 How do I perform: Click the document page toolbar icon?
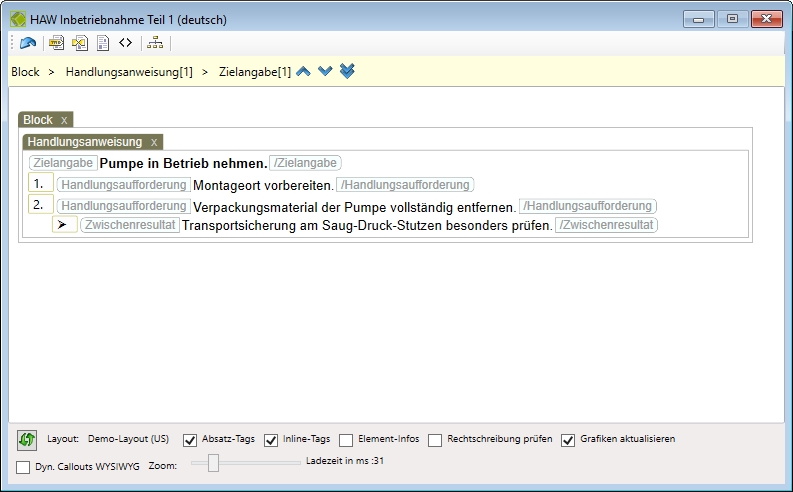coord(102,43)
